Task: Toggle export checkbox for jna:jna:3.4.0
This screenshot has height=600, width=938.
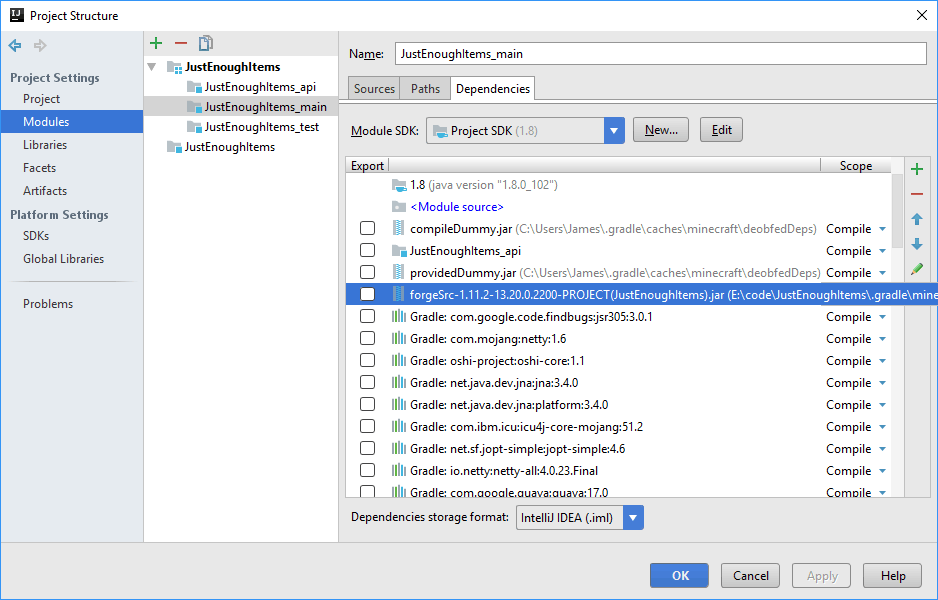Action: coord(367,382)
